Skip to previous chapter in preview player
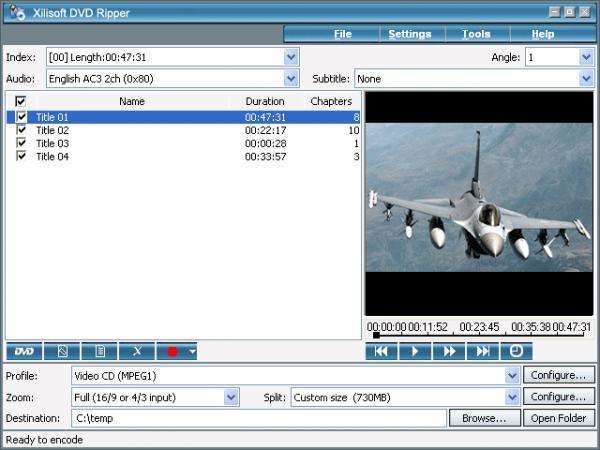 (381, 351)
